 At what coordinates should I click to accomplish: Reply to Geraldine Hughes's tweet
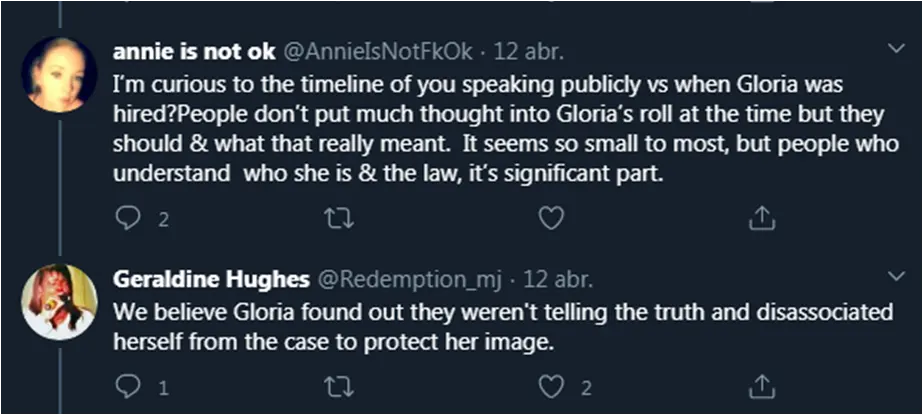point(126,385)
